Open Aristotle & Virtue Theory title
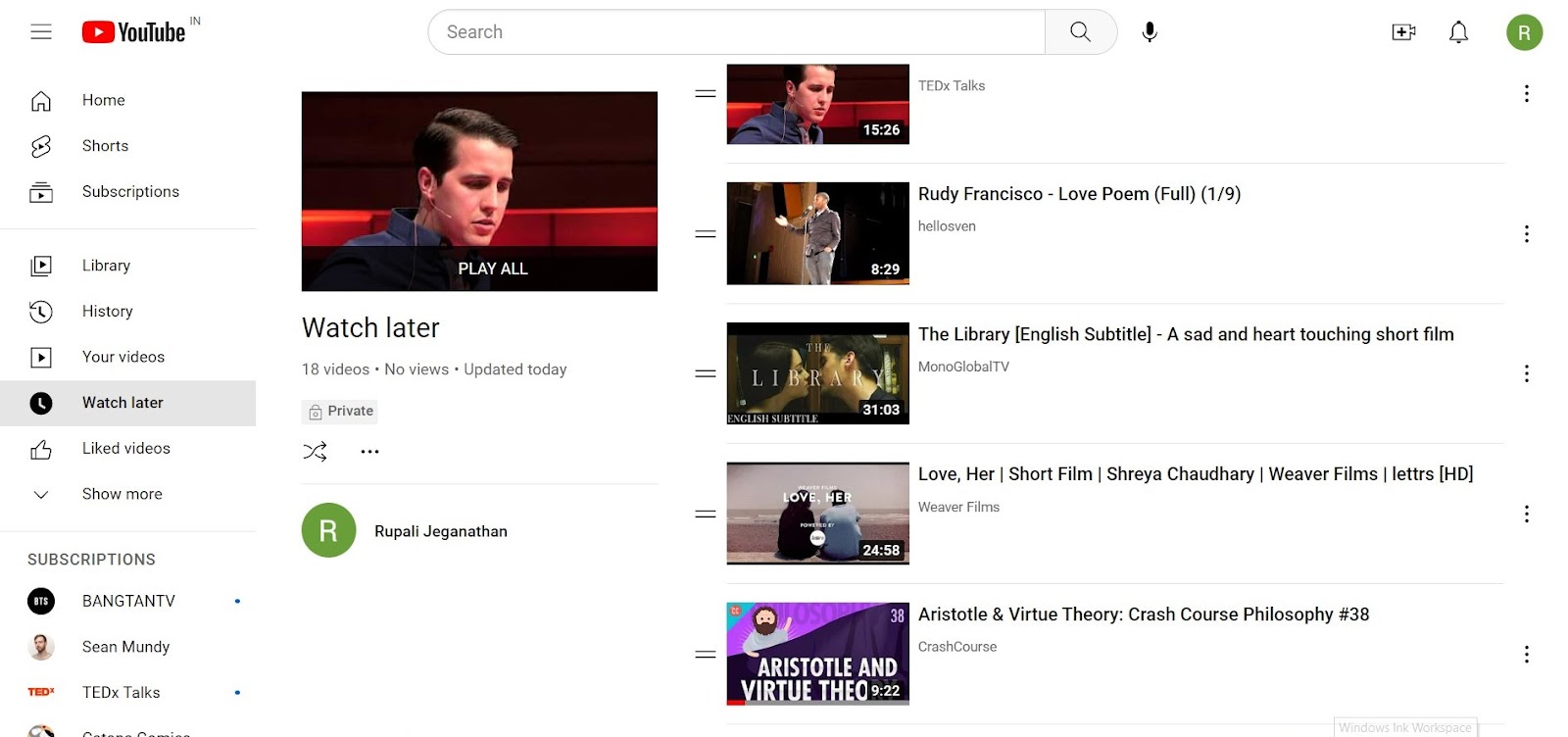 (x=1144, y=614)
